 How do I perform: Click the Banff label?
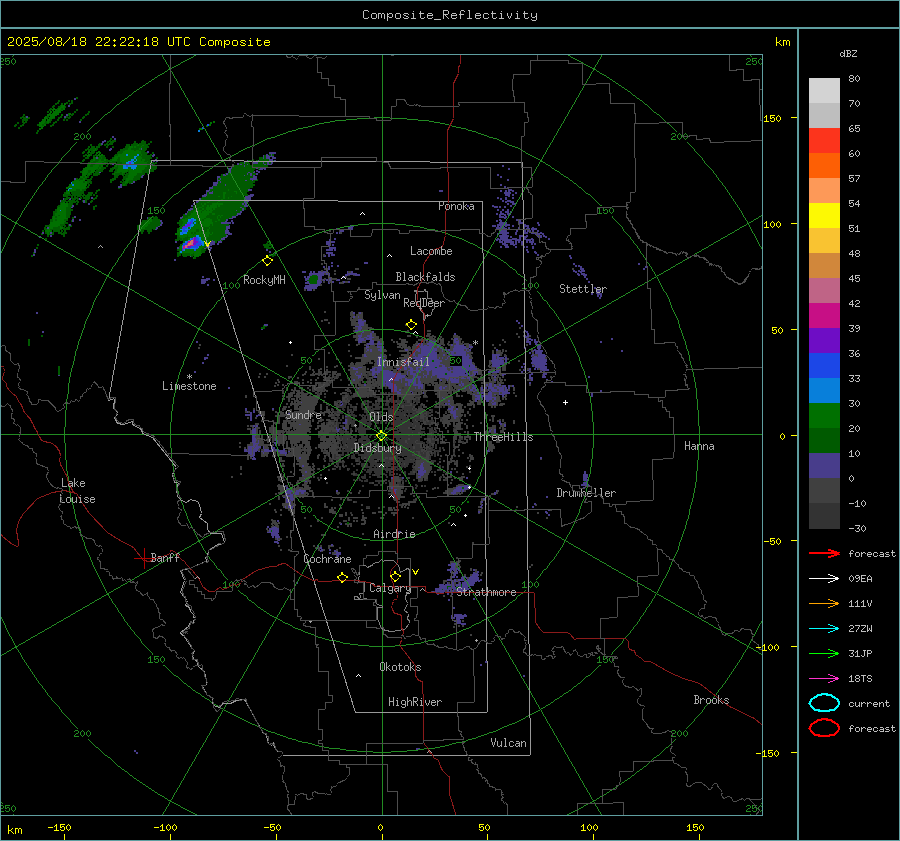(x=165, y=557)
